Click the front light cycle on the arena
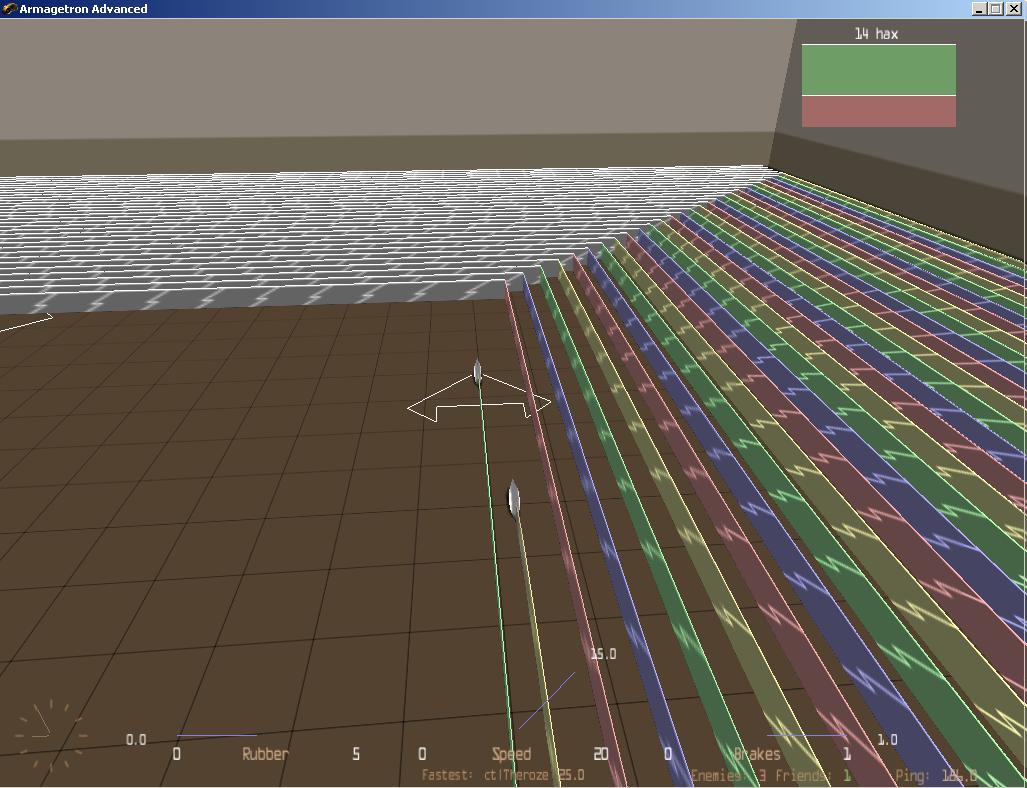The height and width of the screenshot is (788, 1027). click(x=514, y=499)
